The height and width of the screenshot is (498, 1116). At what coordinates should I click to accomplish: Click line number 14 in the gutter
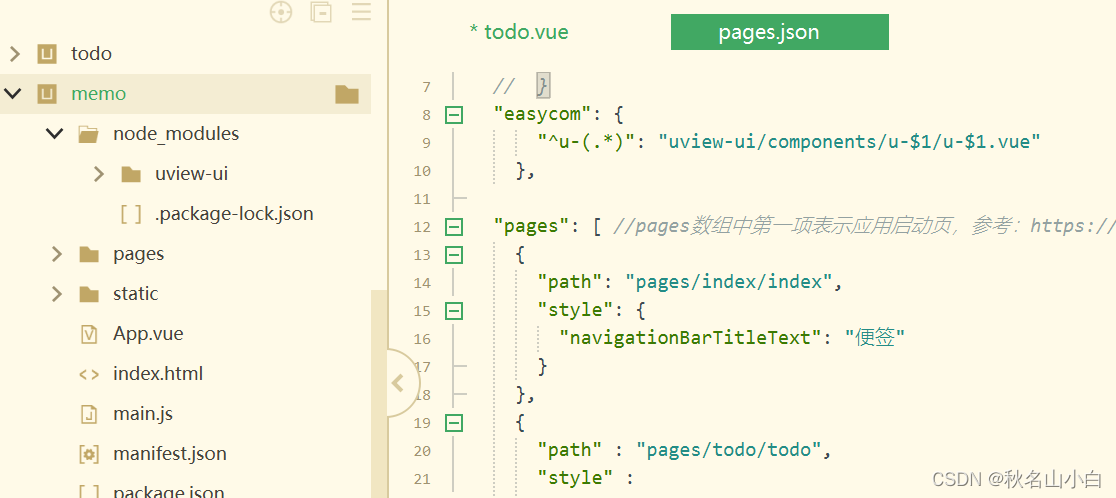click(423, 283)
